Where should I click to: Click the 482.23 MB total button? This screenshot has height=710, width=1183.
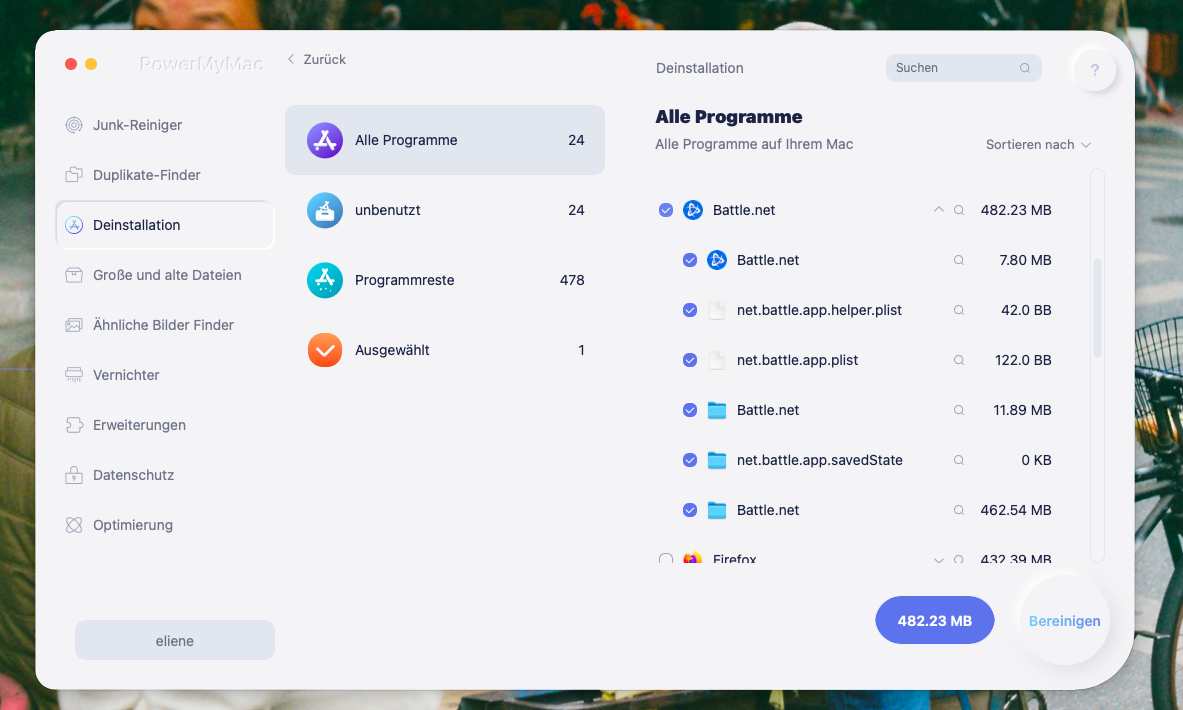(935, 620)
